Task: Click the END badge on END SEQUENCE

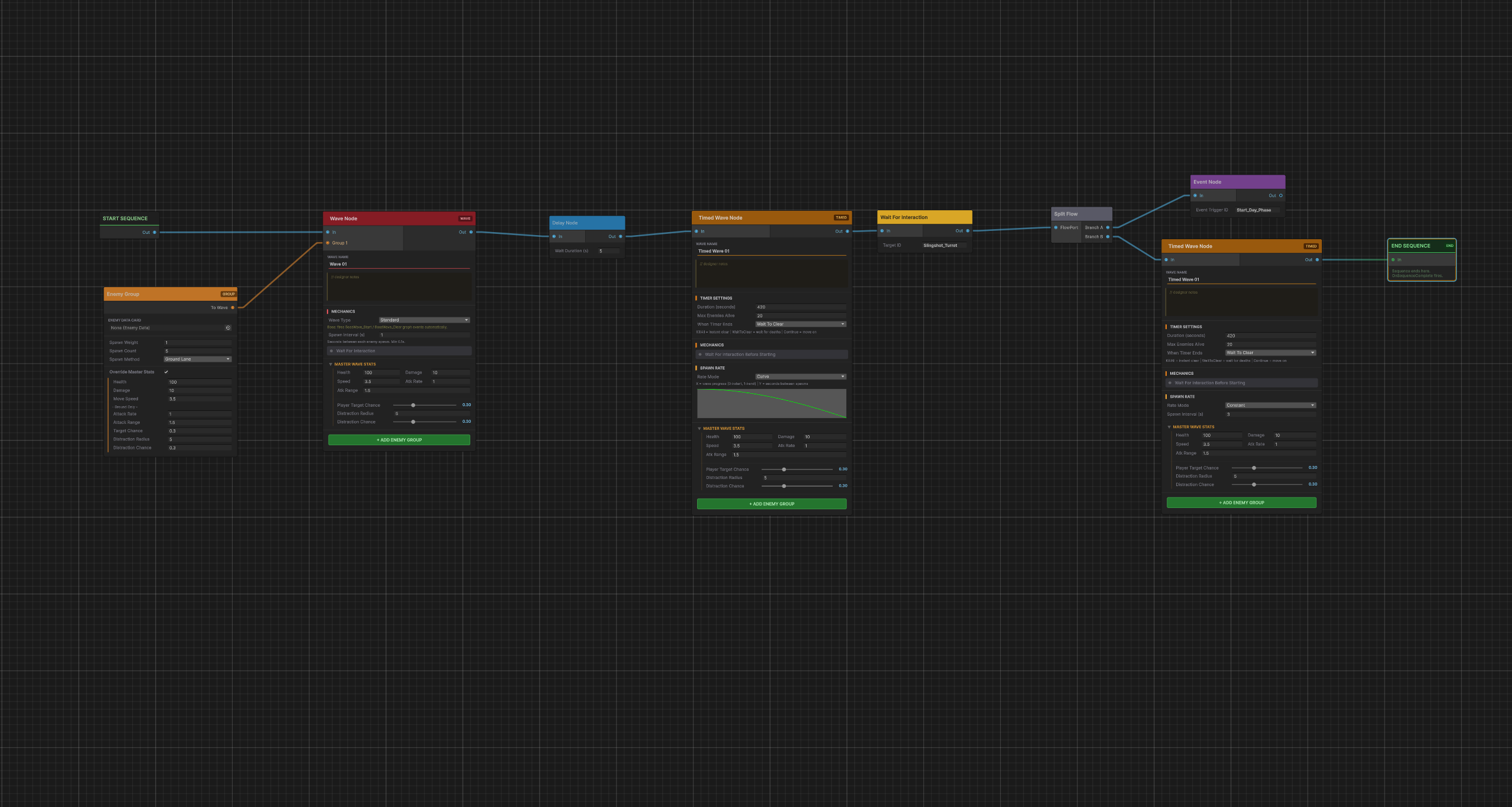Action: click(x=1450, y=245)
